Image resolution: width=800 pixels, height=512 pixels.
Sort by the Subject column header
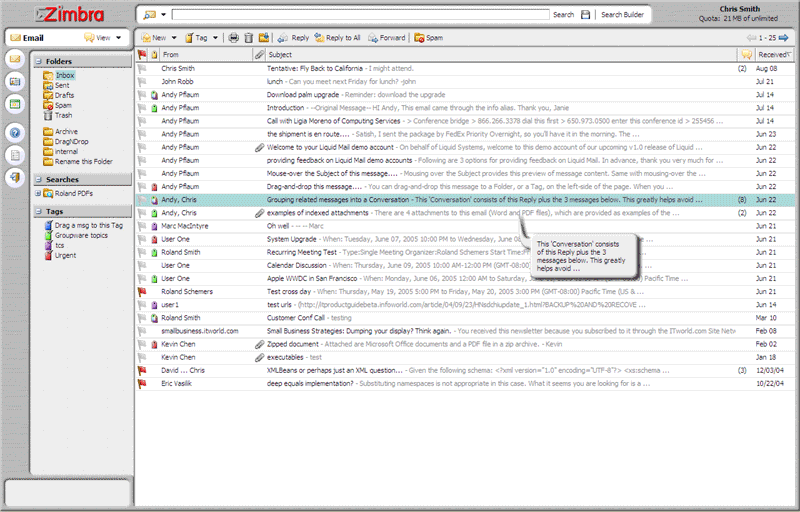[503, 55]
